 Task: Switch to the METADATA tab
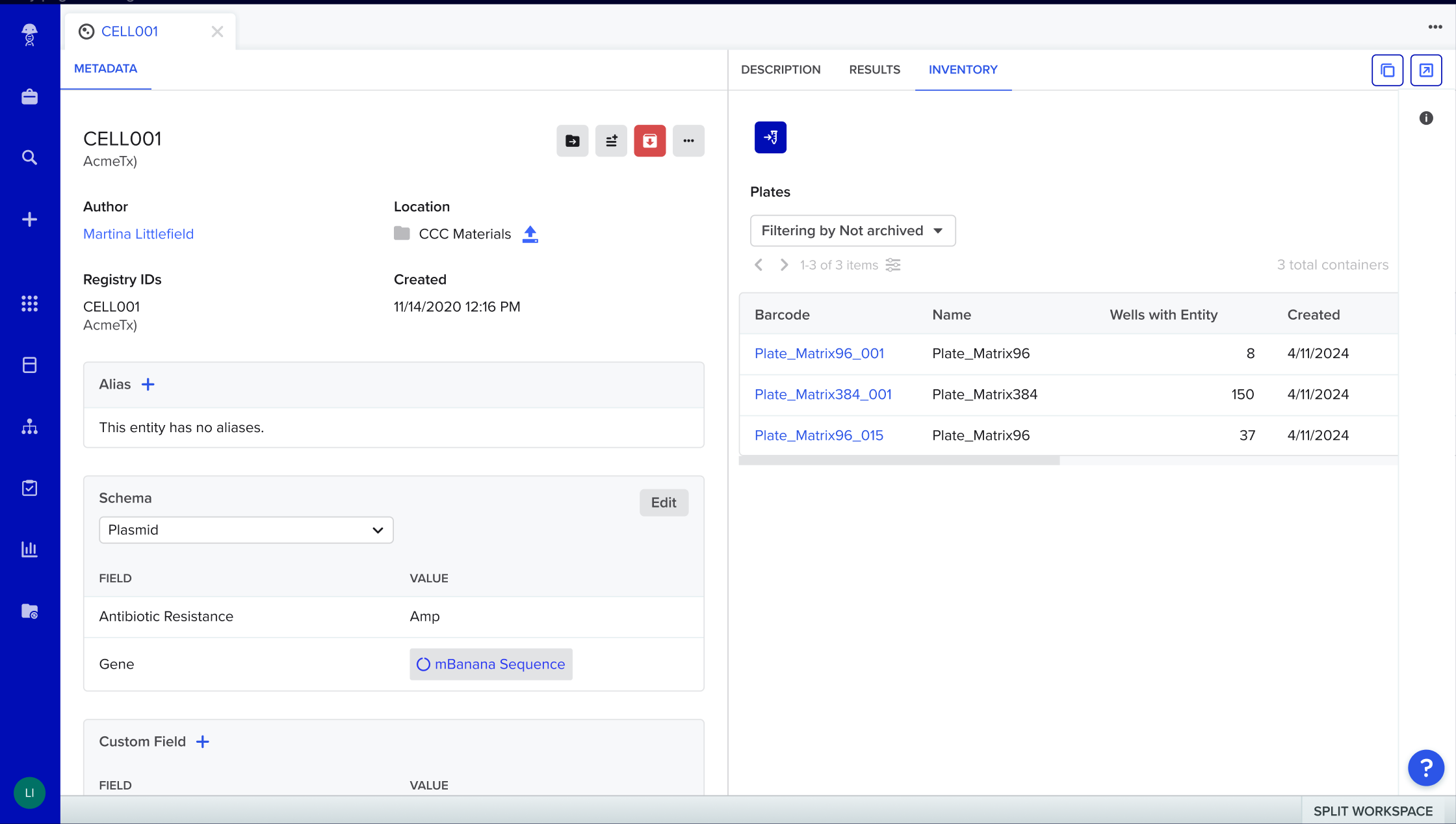point(105,69)
